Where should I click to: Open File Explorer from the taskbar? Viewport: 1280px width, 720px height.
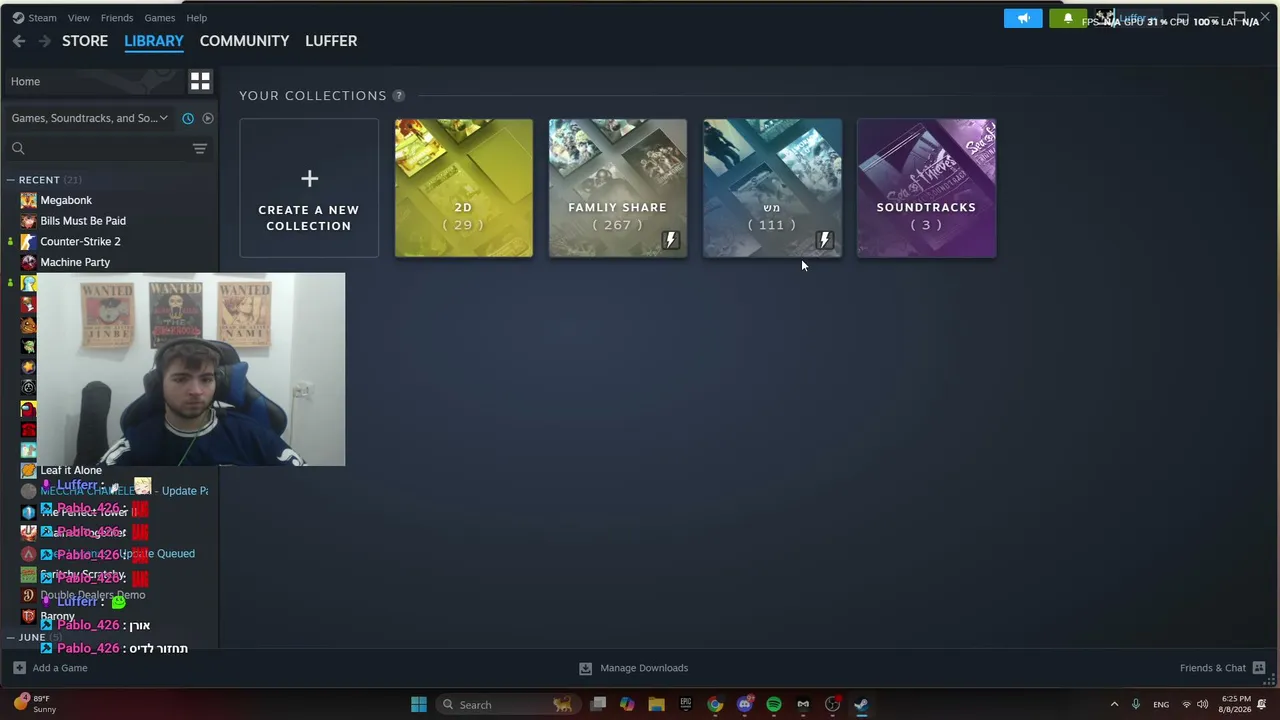(x=656, y=705)
